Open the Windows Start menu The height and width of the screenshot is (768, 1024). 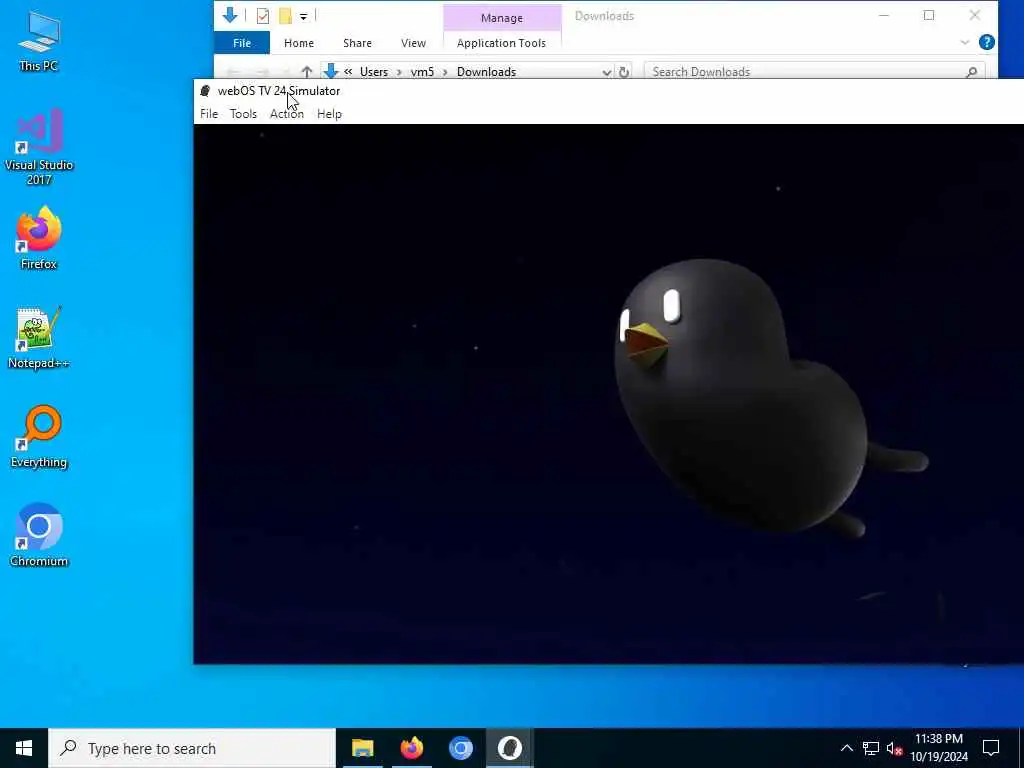[x=24, y=748]
